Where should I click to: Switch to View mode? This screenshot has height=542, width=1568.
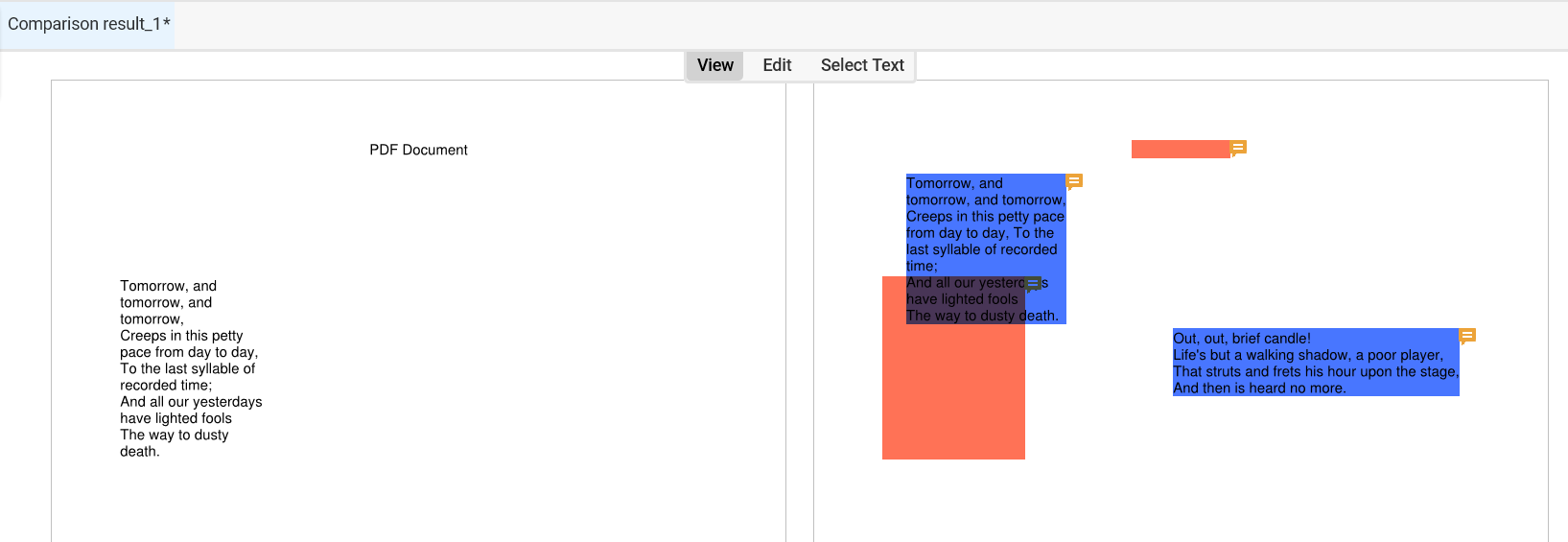point(715,65)
